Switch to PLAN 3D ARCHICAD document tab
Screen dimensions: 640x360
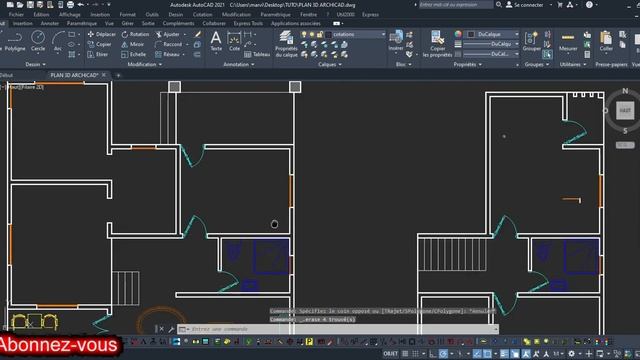tap(74, 75)
